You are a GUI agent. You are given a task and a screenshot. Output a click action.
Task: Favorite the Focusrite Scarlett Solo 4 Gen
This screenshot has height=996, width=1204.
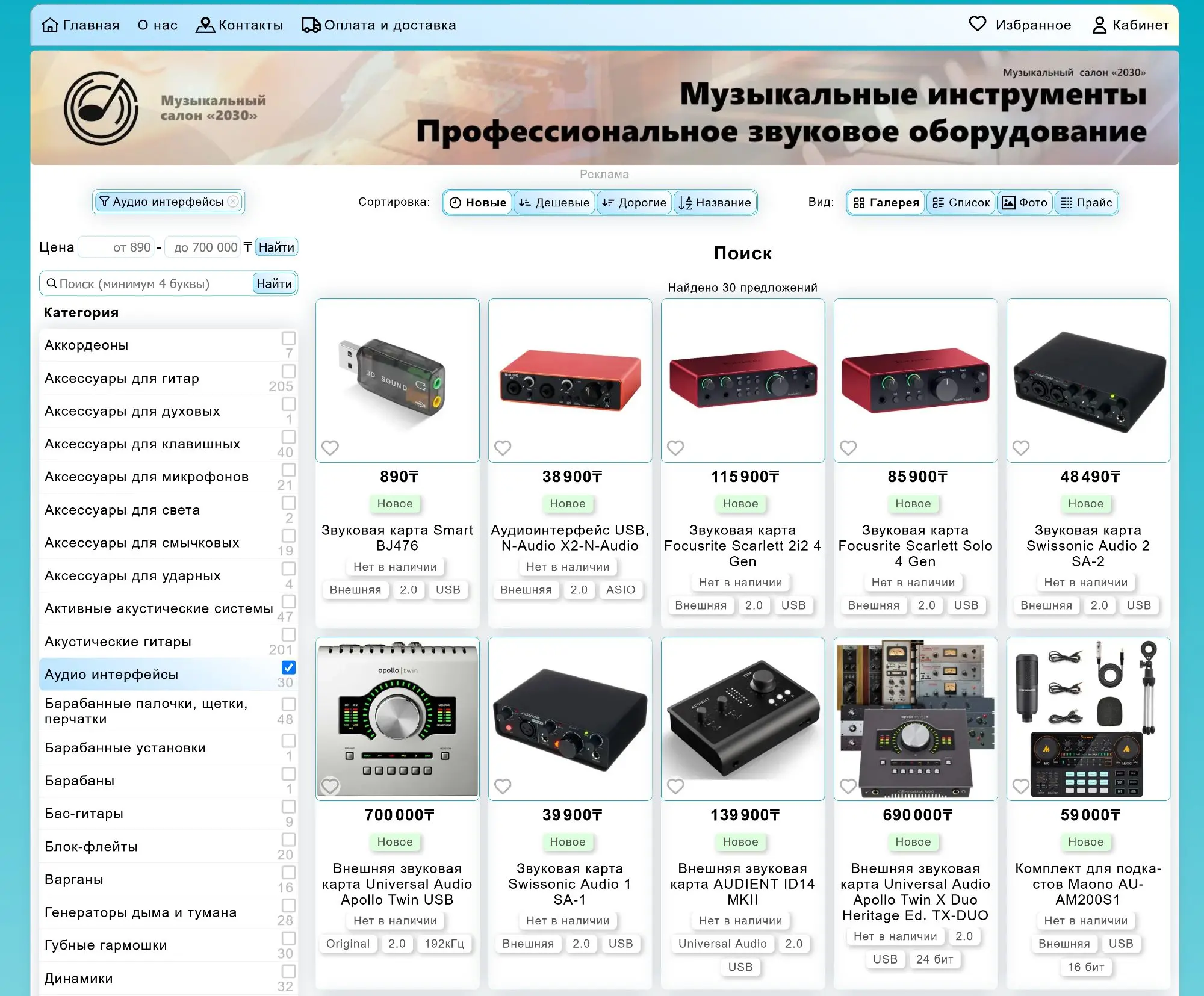[848, 448]
